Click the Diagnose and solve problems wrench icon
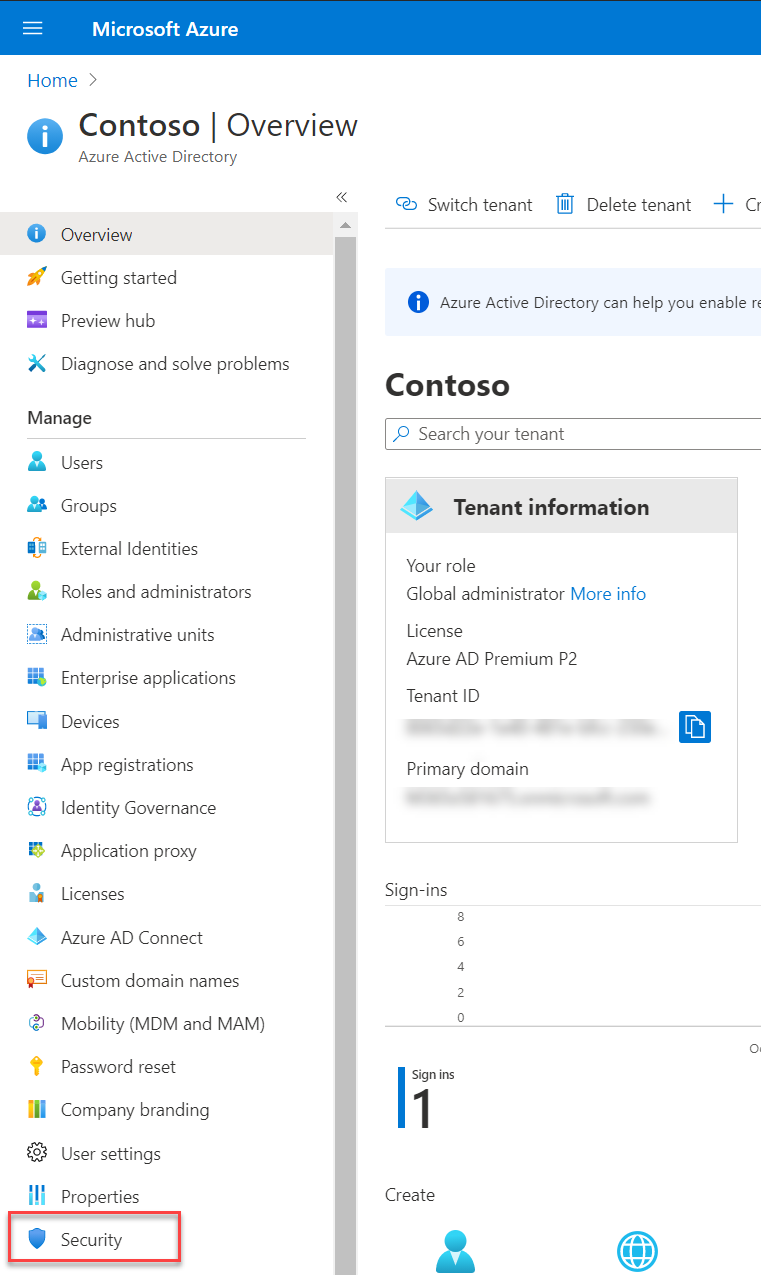The height and width of the screenshot is (1275, 761). [37, 363]
